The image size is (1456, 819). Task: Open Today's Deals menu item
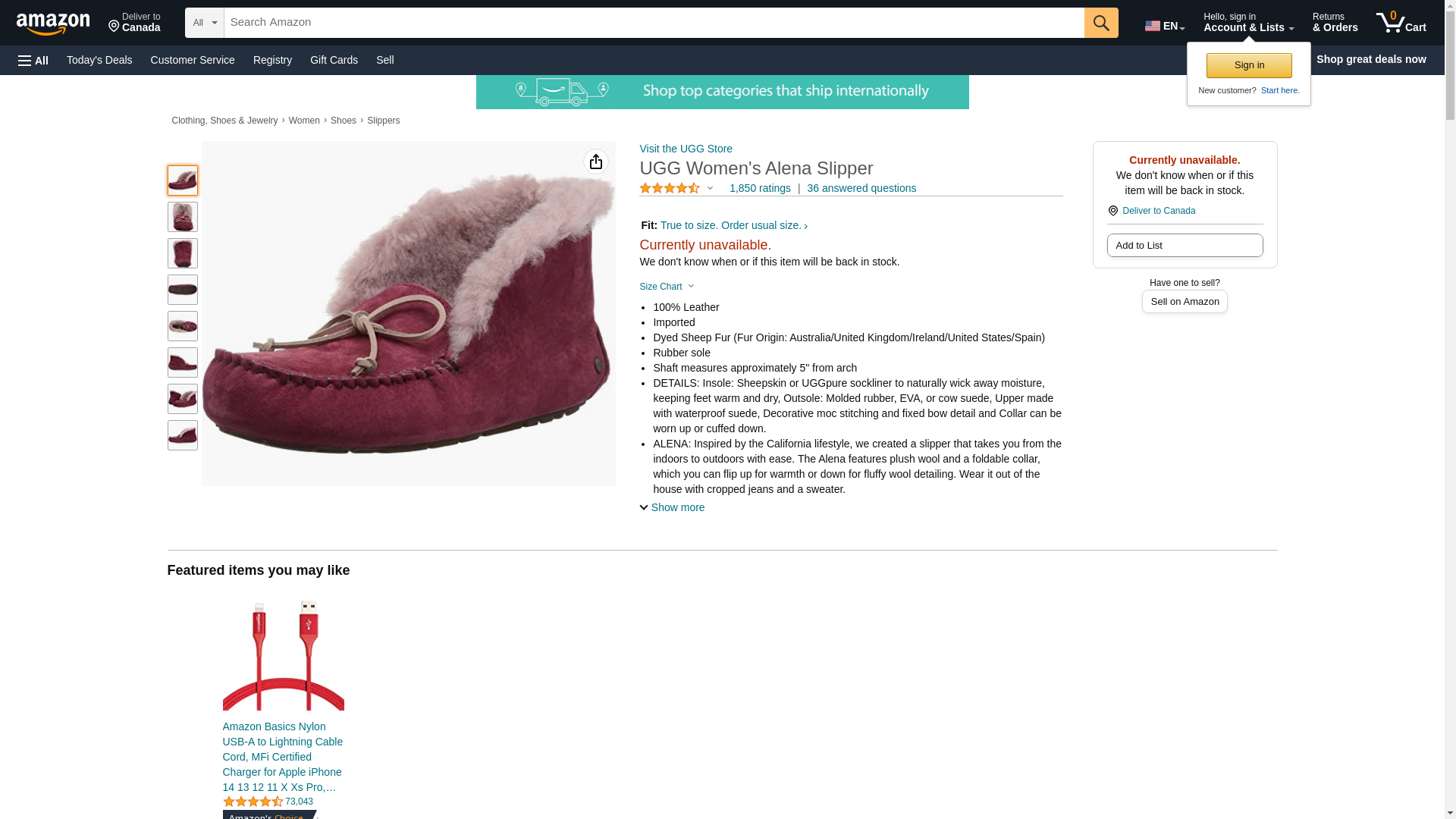99,60
